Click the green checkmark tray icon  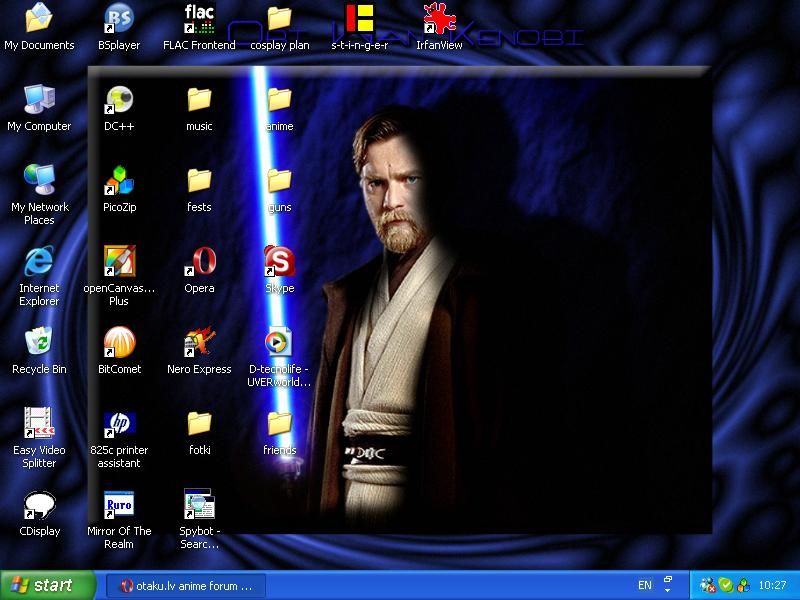point(725,585)
